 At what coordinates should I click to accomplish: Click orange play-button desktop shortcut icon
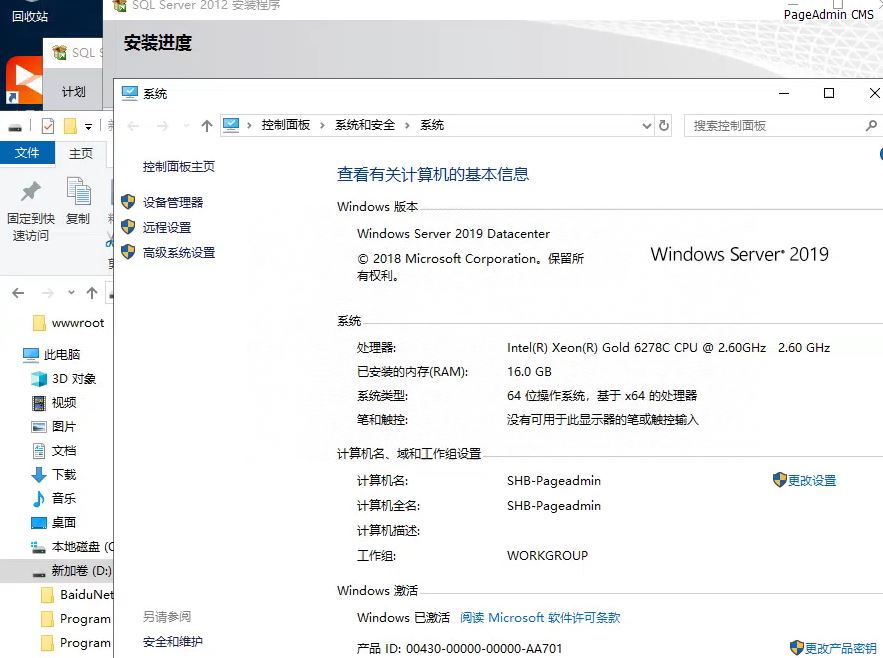tap(24, 81)
